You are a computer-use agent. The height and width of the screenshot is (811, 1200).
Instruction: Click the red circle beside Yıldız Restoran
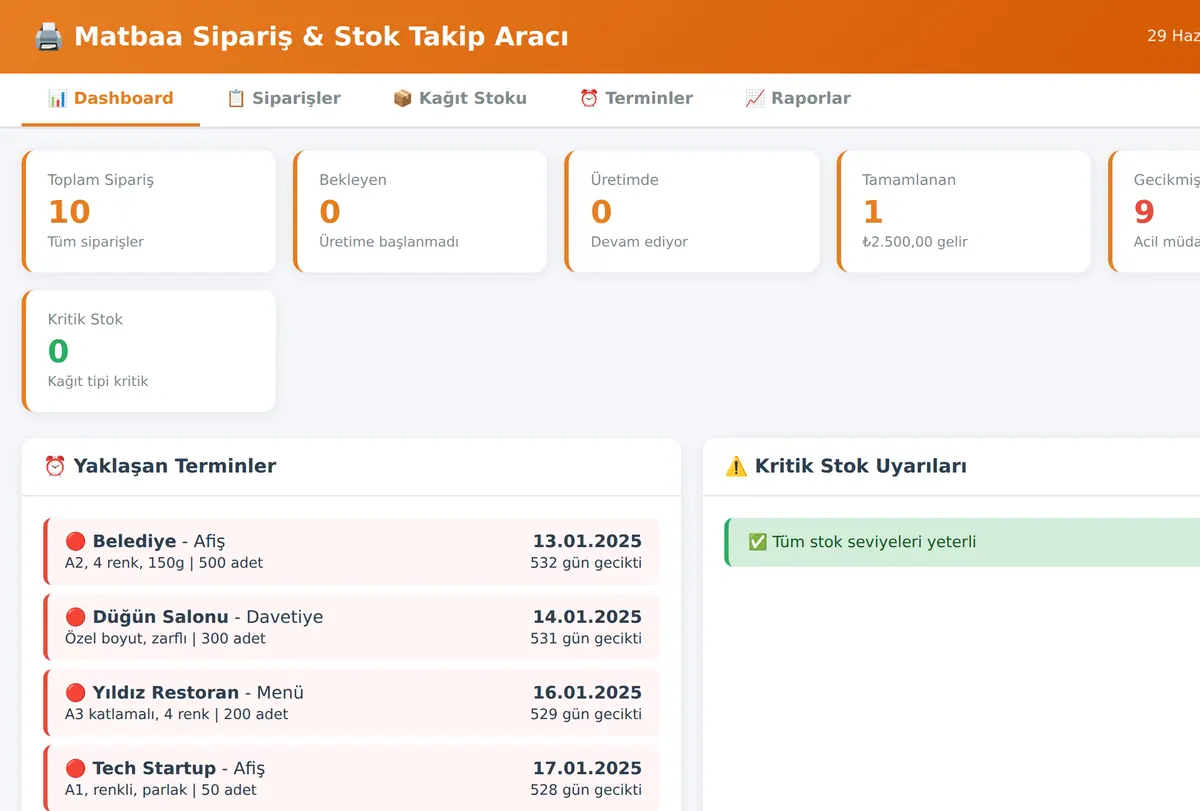click(75, 692)
